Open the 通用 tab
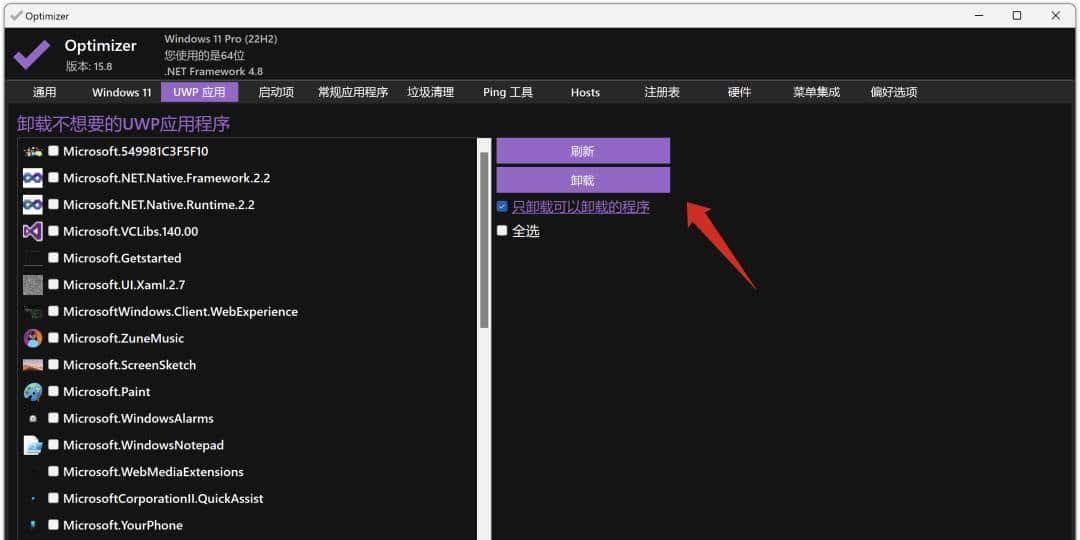This screenshot has height=540, width=1080. (x=45, y=92)
